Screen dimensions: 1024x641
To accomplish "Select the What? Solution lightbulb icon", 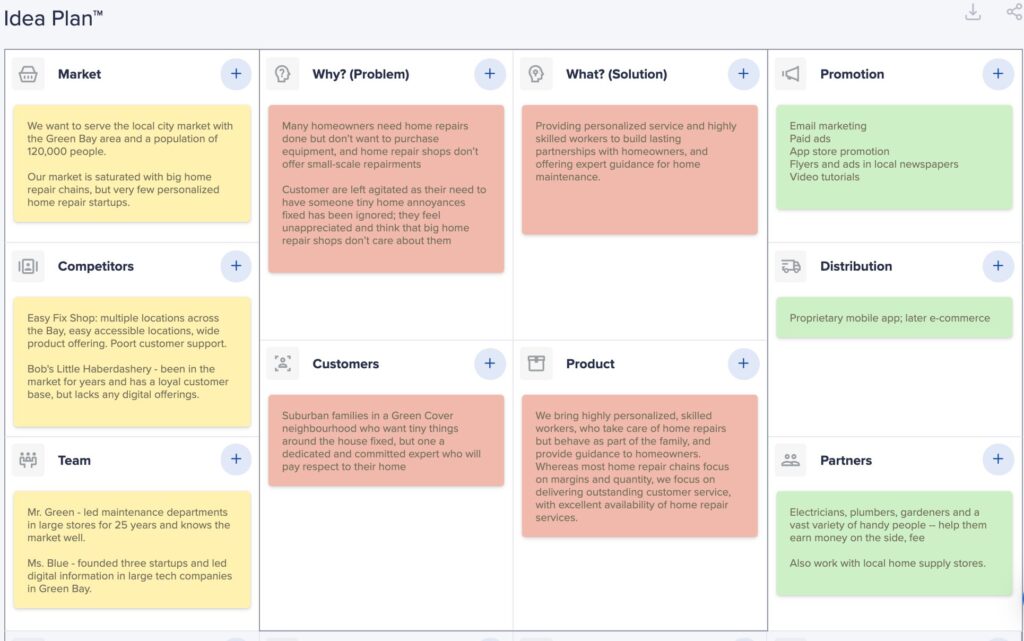I will 537,74.
